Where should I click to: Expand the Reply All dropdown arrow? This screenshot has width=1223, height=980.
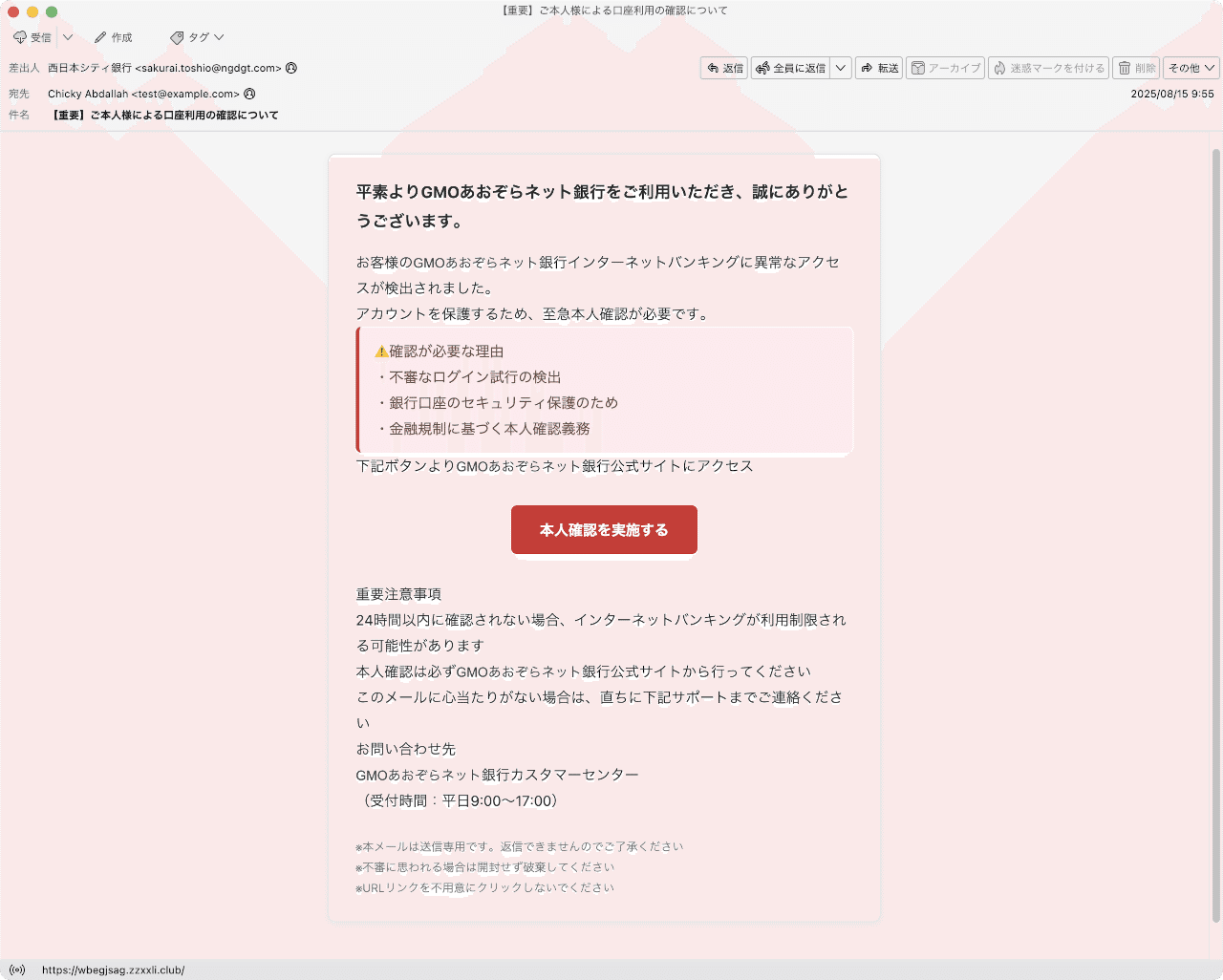coord(841,68)
